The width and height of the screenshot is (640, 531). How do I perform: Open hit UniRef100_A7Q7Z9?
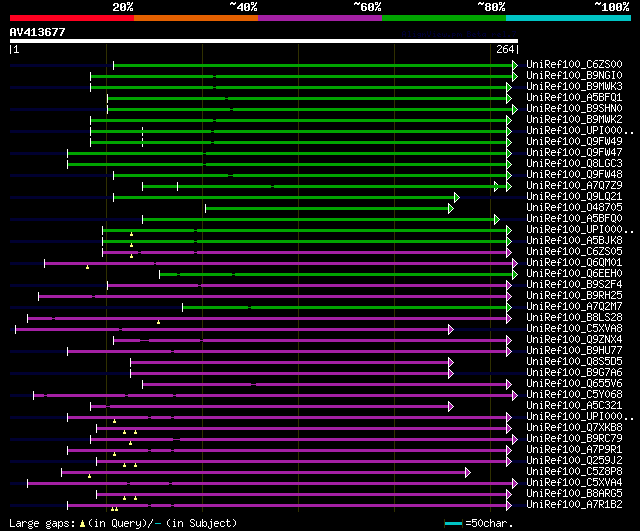[x=574, y=186]
